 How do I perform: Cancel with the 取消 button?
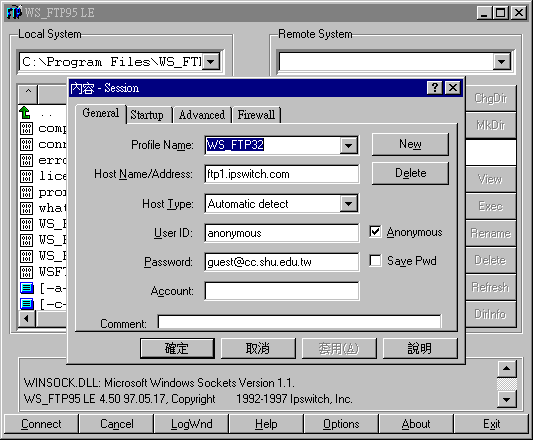pos(258,348)
